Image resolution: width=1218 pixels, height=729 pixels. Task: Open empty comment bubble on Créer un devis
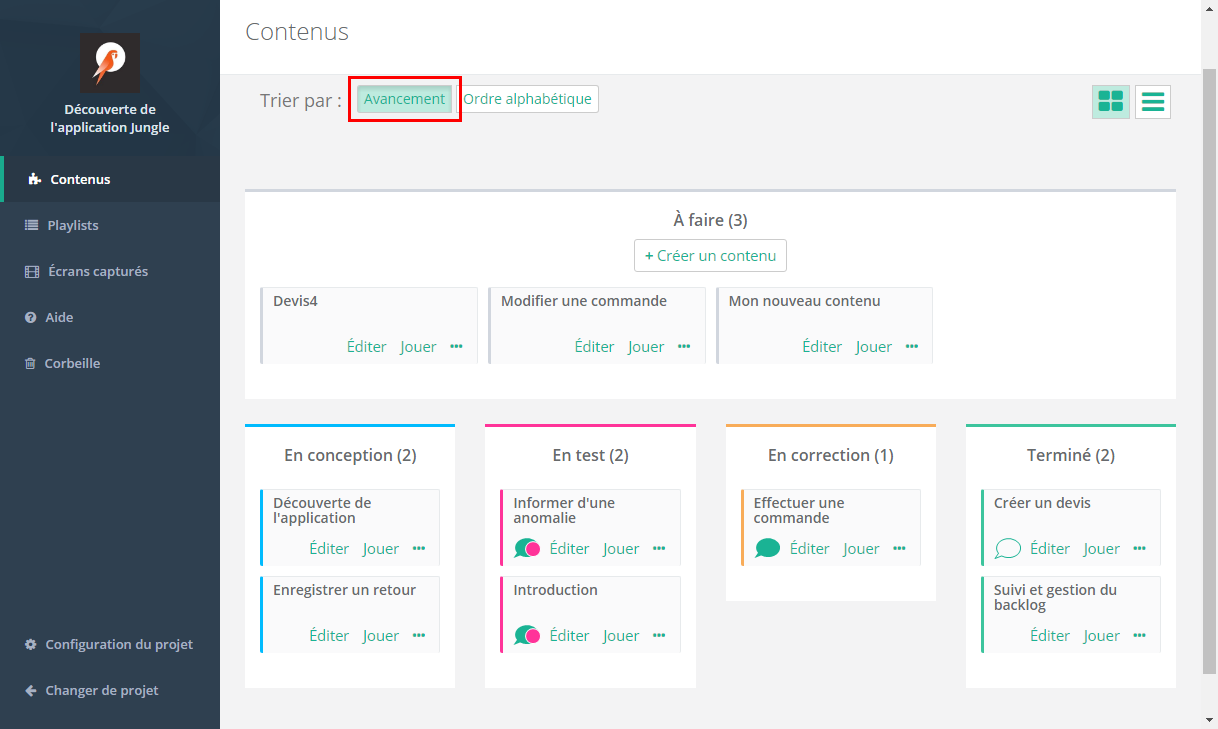coord(1007,548)
